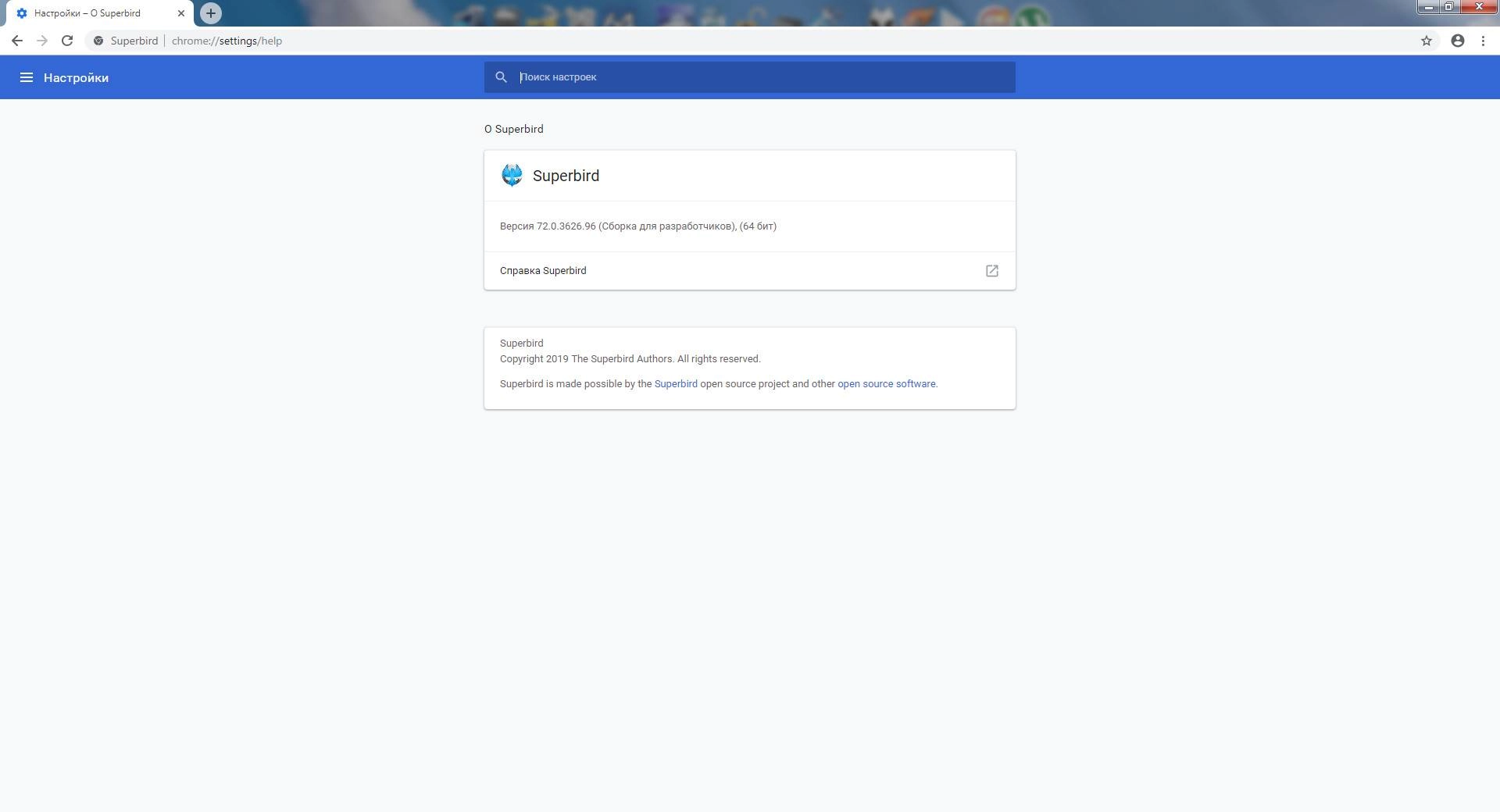Minimize the browser window

1428,7
